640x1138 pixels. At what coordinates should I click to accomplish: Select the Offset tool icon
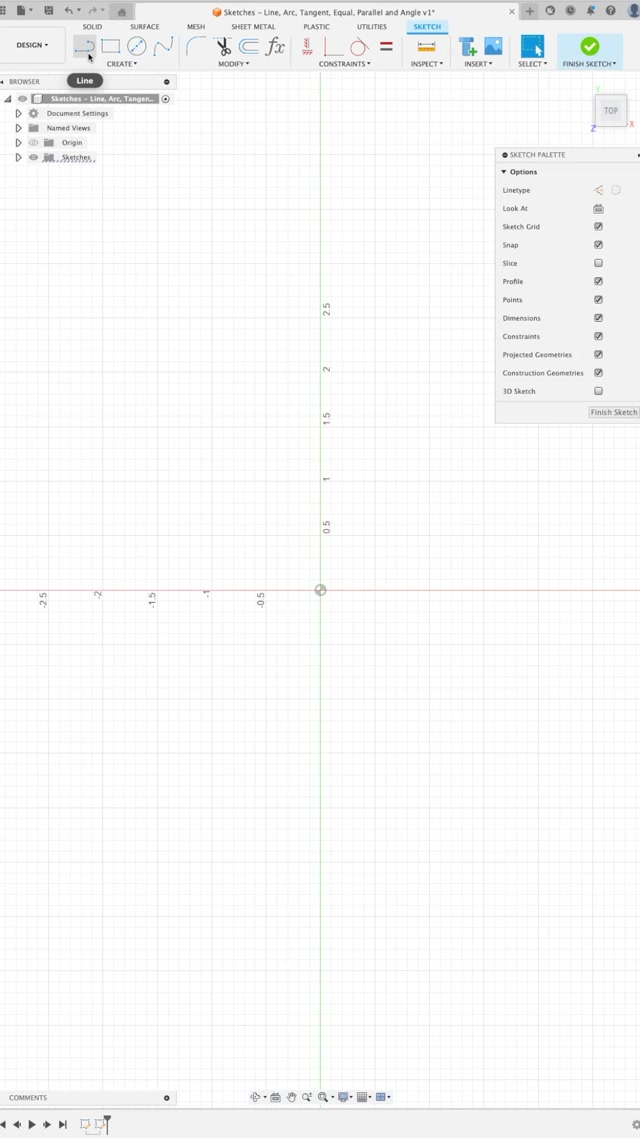coord(249,46)
